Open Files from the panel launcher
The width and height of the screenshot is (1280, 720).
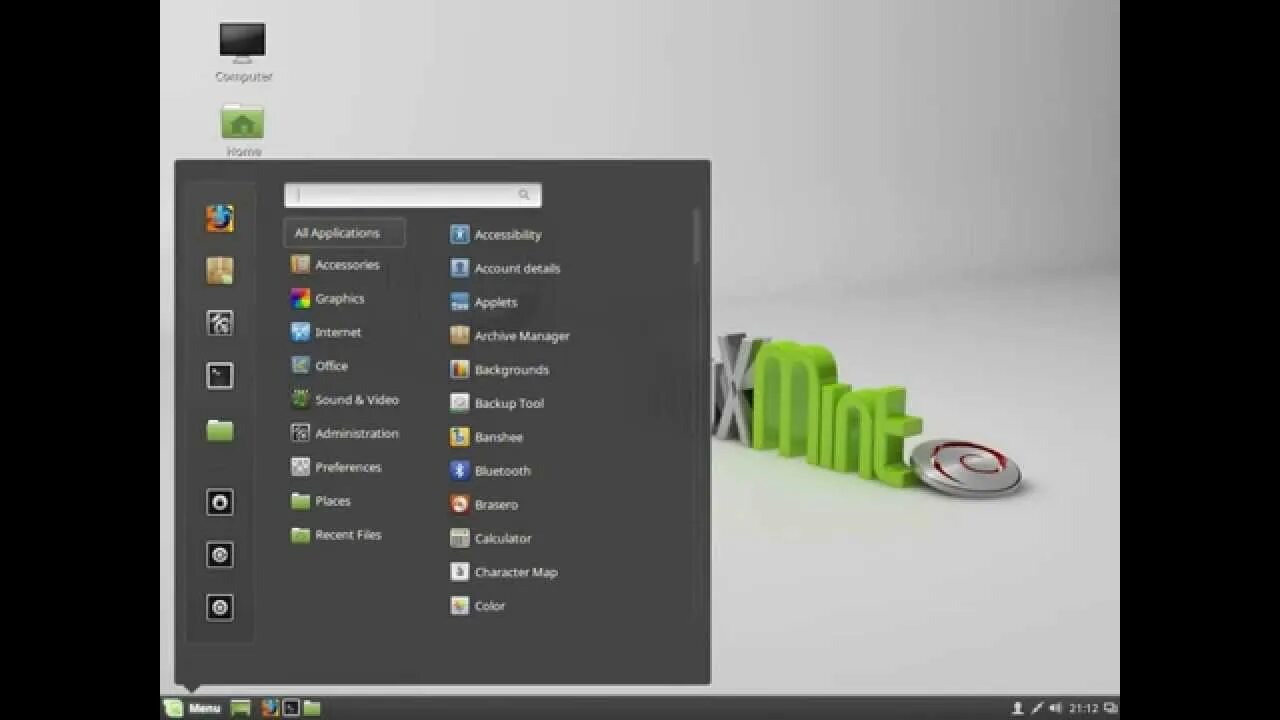[x=312, y=708]
